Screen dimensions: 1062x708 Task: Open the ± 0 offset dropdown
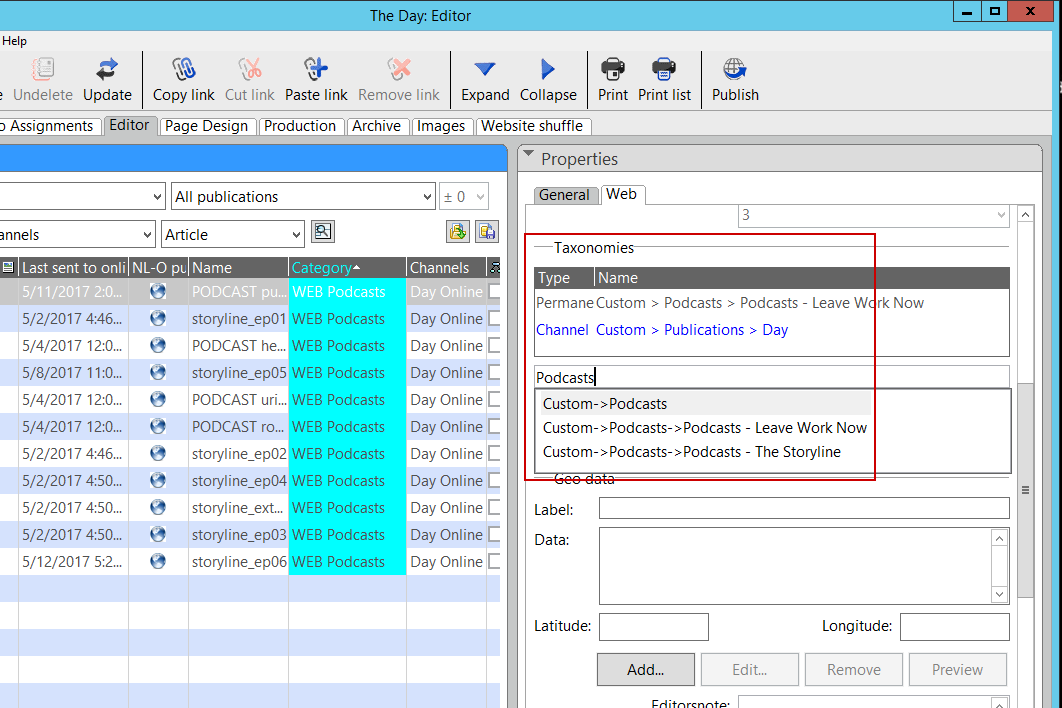[463, 196]
